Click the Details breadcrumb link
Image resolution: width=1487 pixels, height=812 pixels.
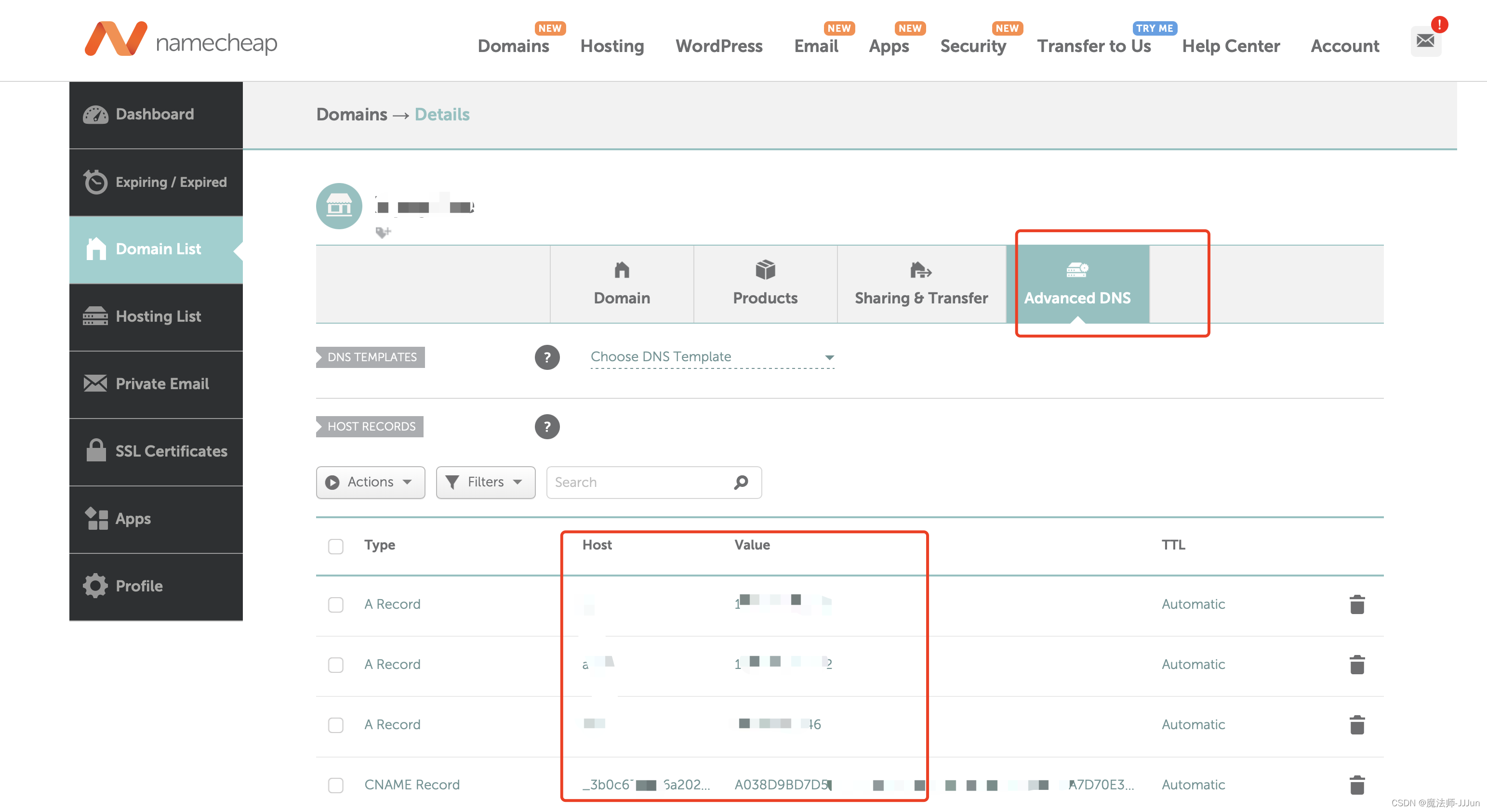point(442,114)
